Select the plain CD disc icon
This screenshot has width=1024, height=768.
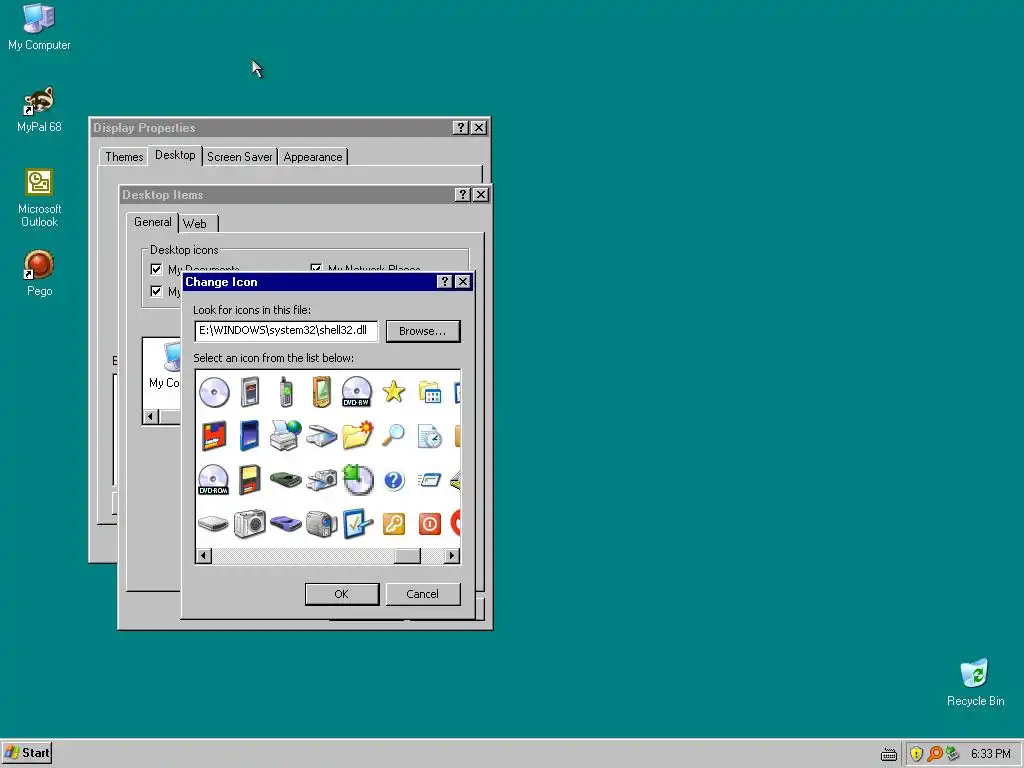point(214,392)
